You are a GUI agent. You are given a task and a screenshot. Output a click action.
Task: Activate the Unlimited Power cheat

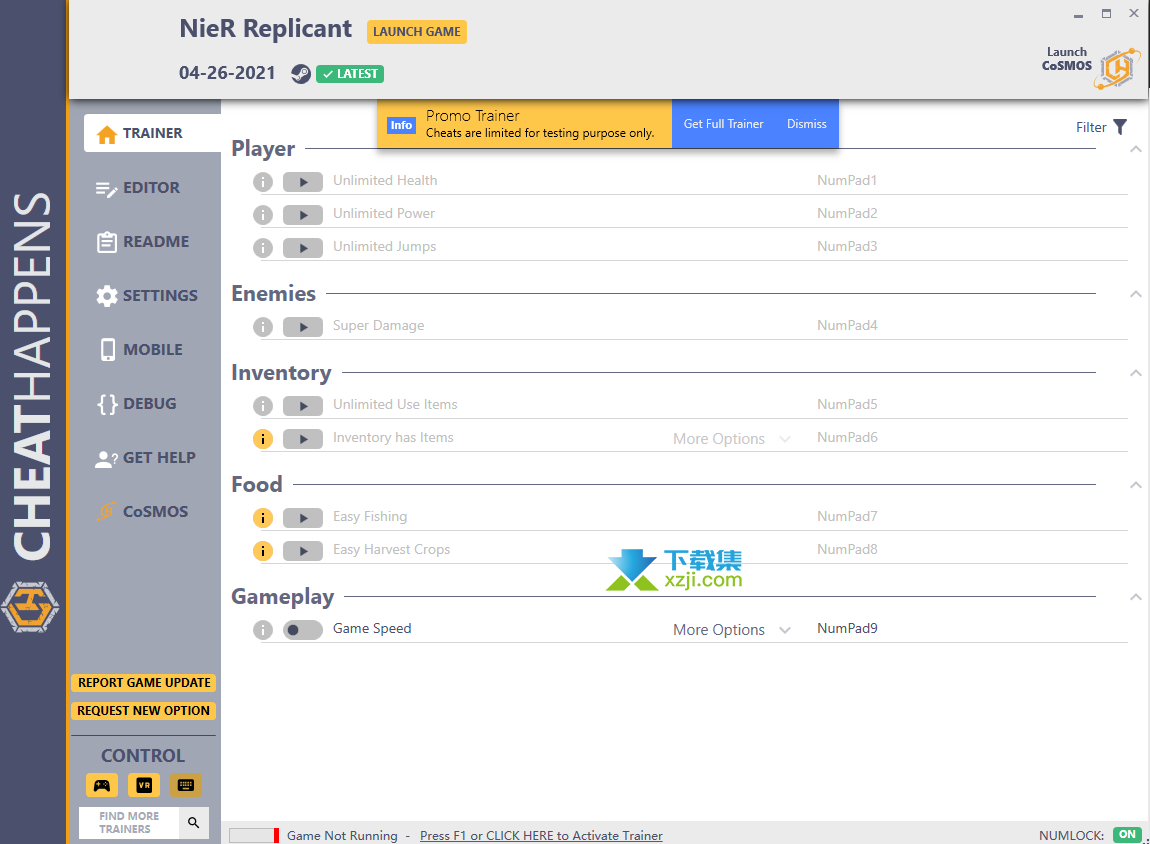coord(303,215)
